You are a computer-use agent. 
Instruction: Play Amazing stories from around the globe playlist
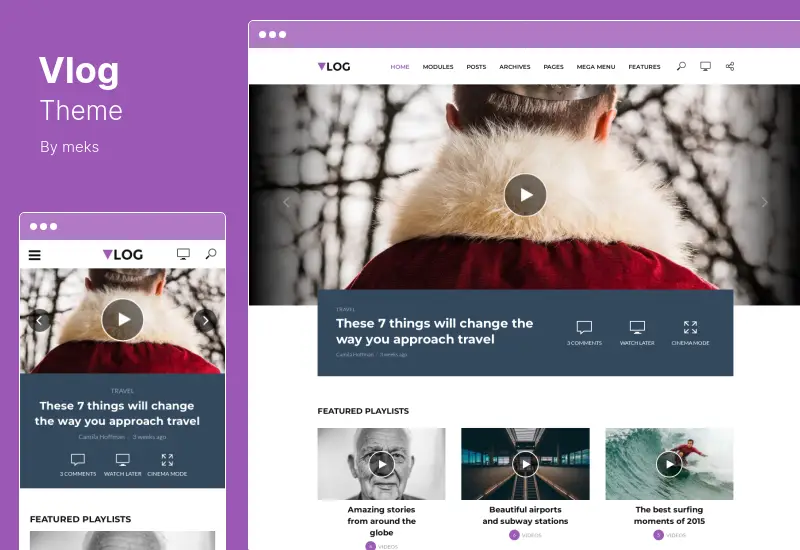coord(381,464)
